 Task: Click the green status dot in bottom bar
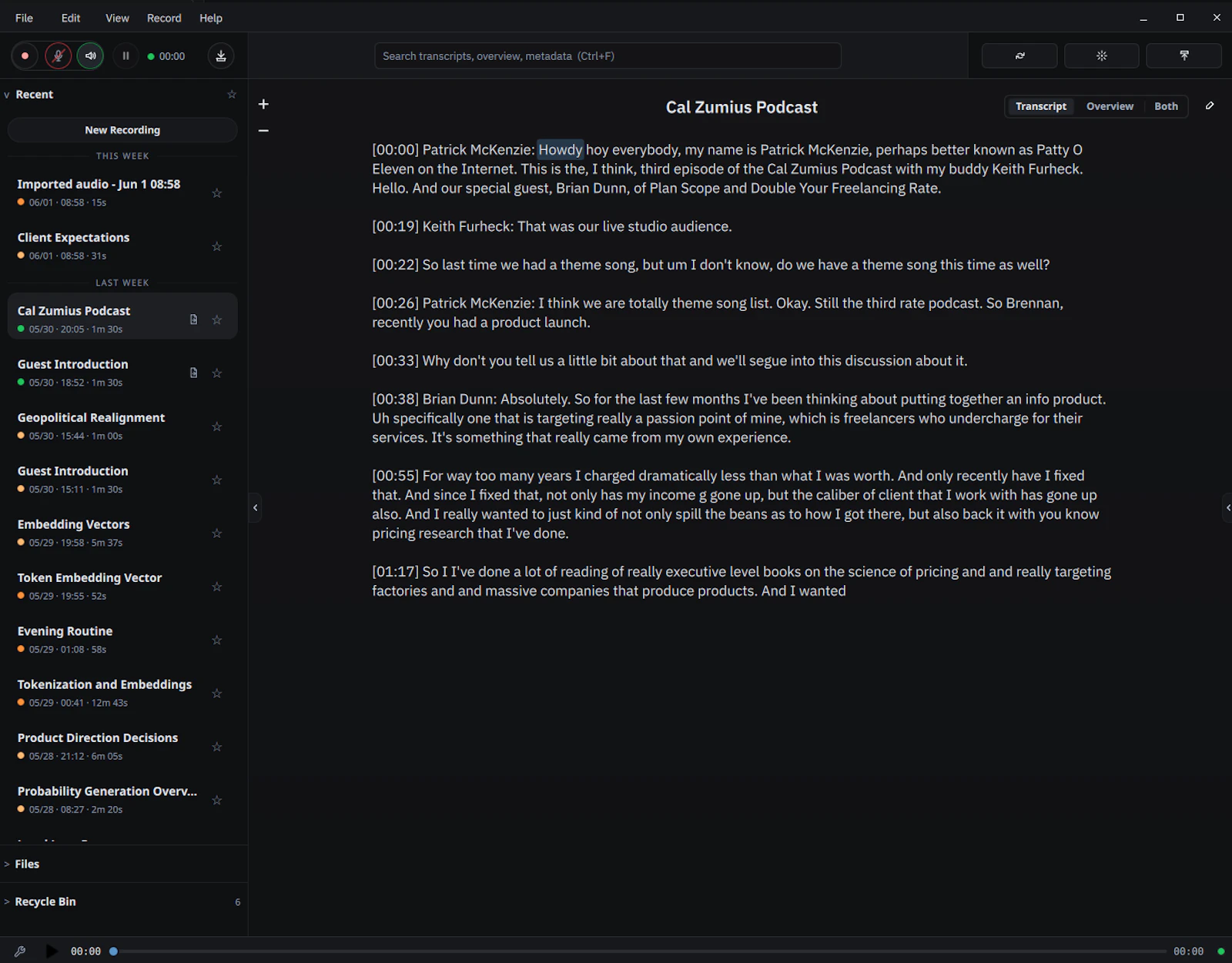click(1221, 951)
